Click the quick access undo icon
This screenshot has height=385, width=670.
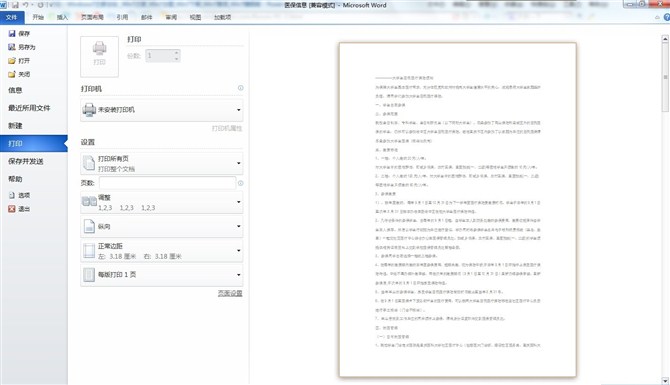[26, 5]
